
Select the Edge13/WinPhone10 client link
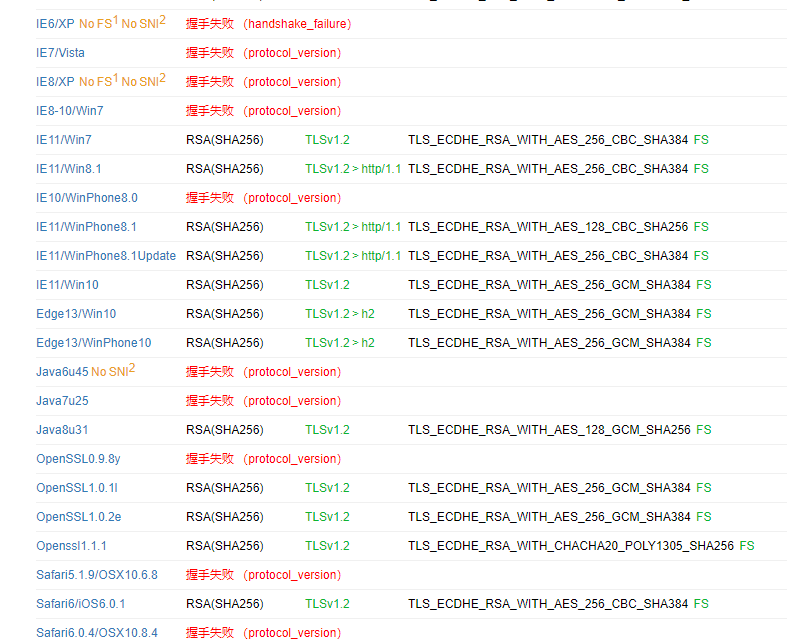click(x=94, y=343)
